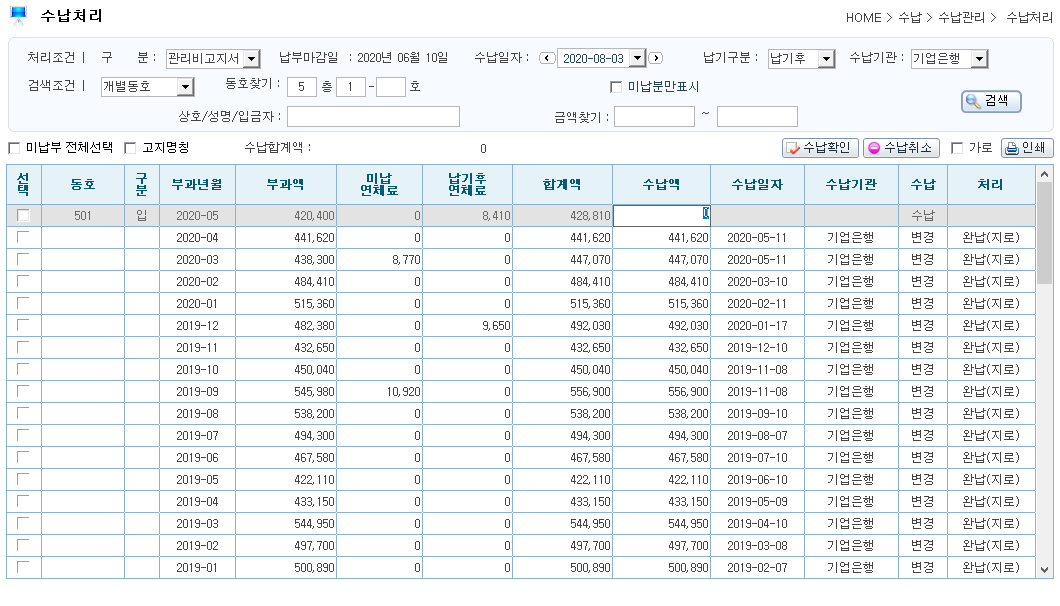This screenshot has height=606, width=1060.
Task: Click the monitor icon beside 수납처리 title
Action: click(x=18, y=15)
